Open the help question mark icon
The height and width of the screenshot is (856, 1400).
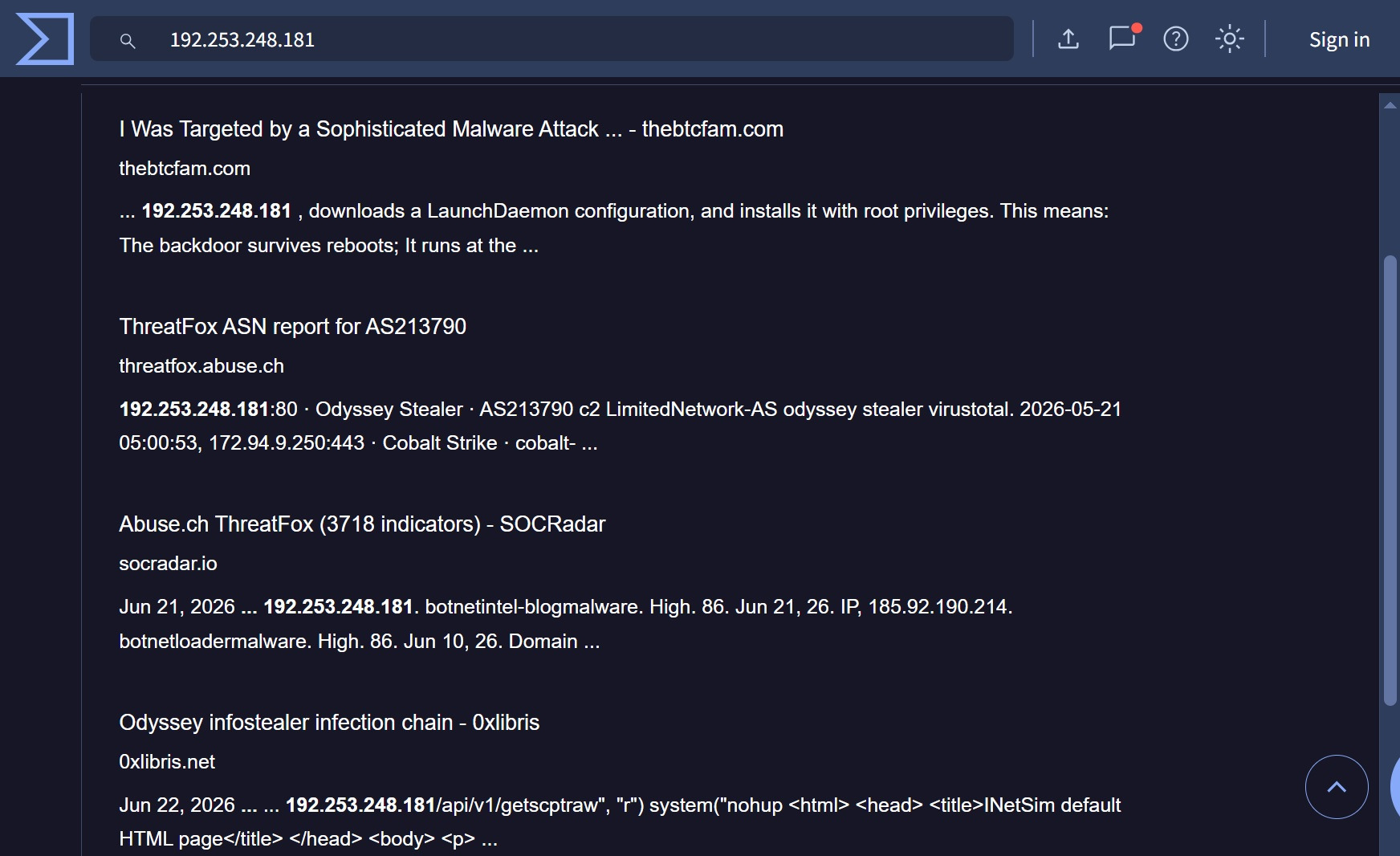pos(1176,39)
